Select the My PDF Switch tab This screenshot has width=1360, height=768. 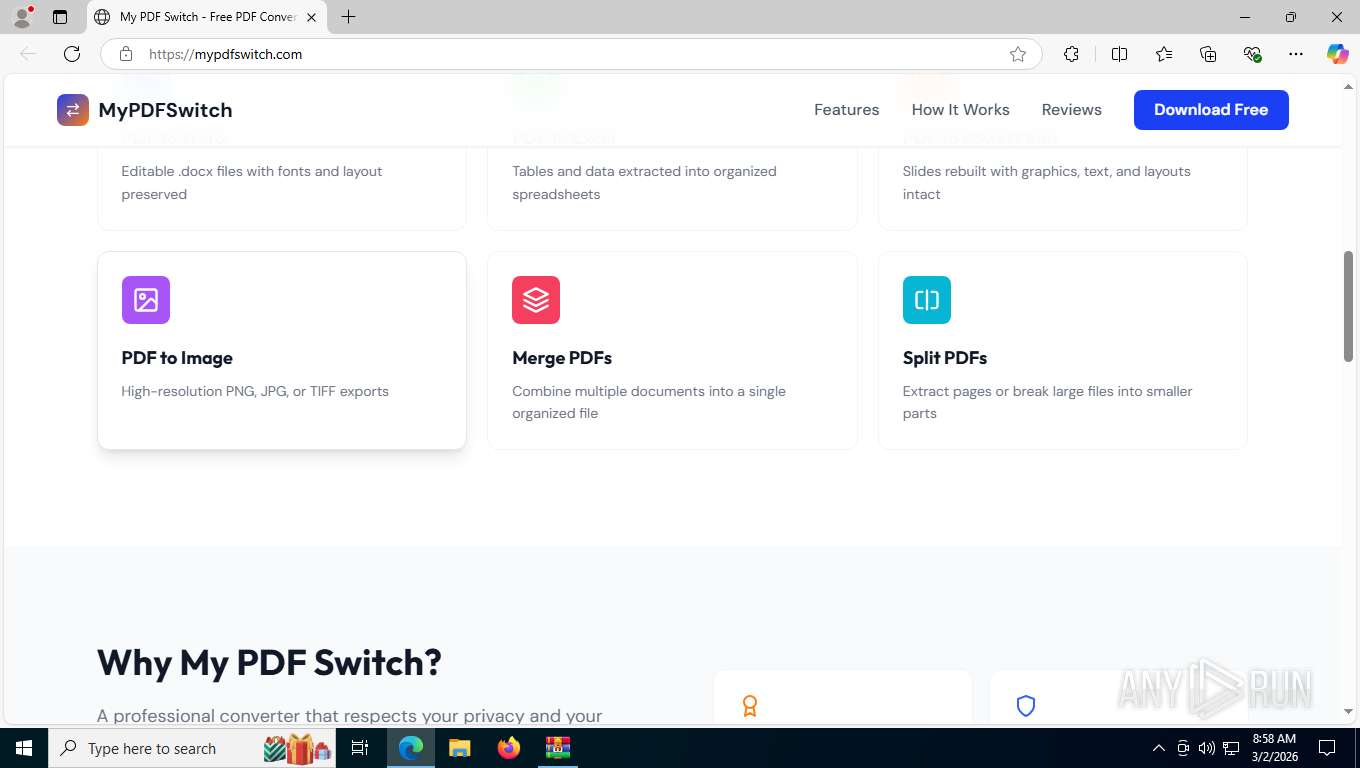(207, 17)
